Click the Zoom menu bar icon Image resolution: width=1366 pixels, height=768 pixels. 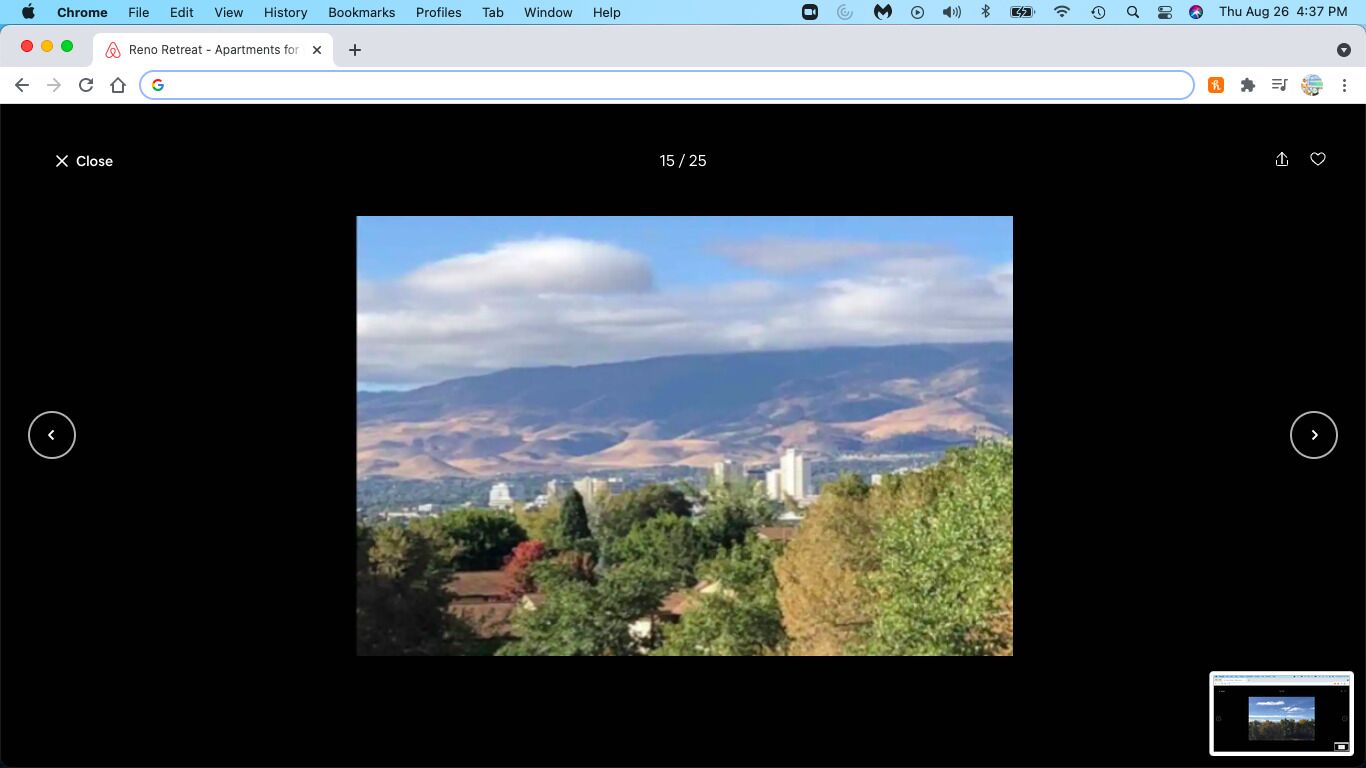(x=810, y=12)
